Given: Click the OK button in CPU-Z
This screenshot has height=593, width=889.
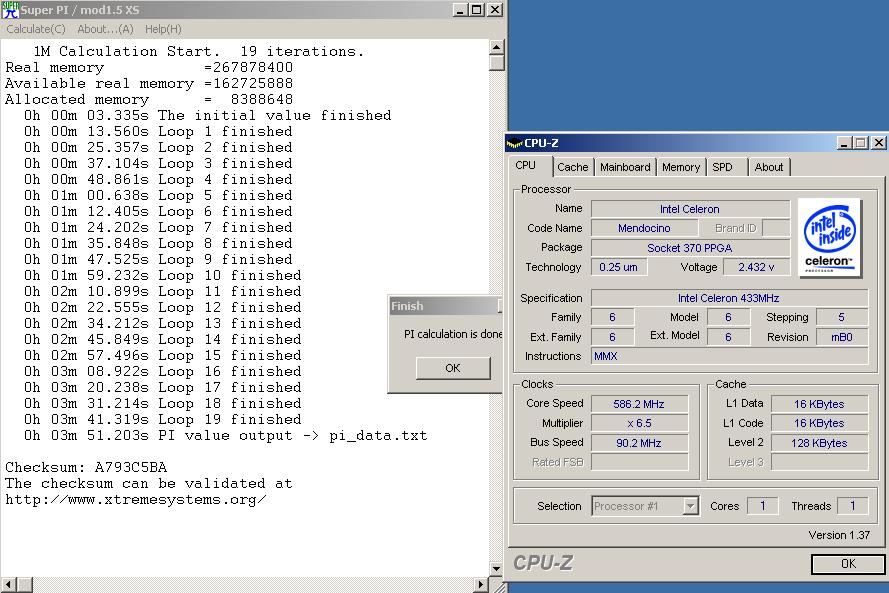Looking at the screenshot, I should click(x=848, y=564).
